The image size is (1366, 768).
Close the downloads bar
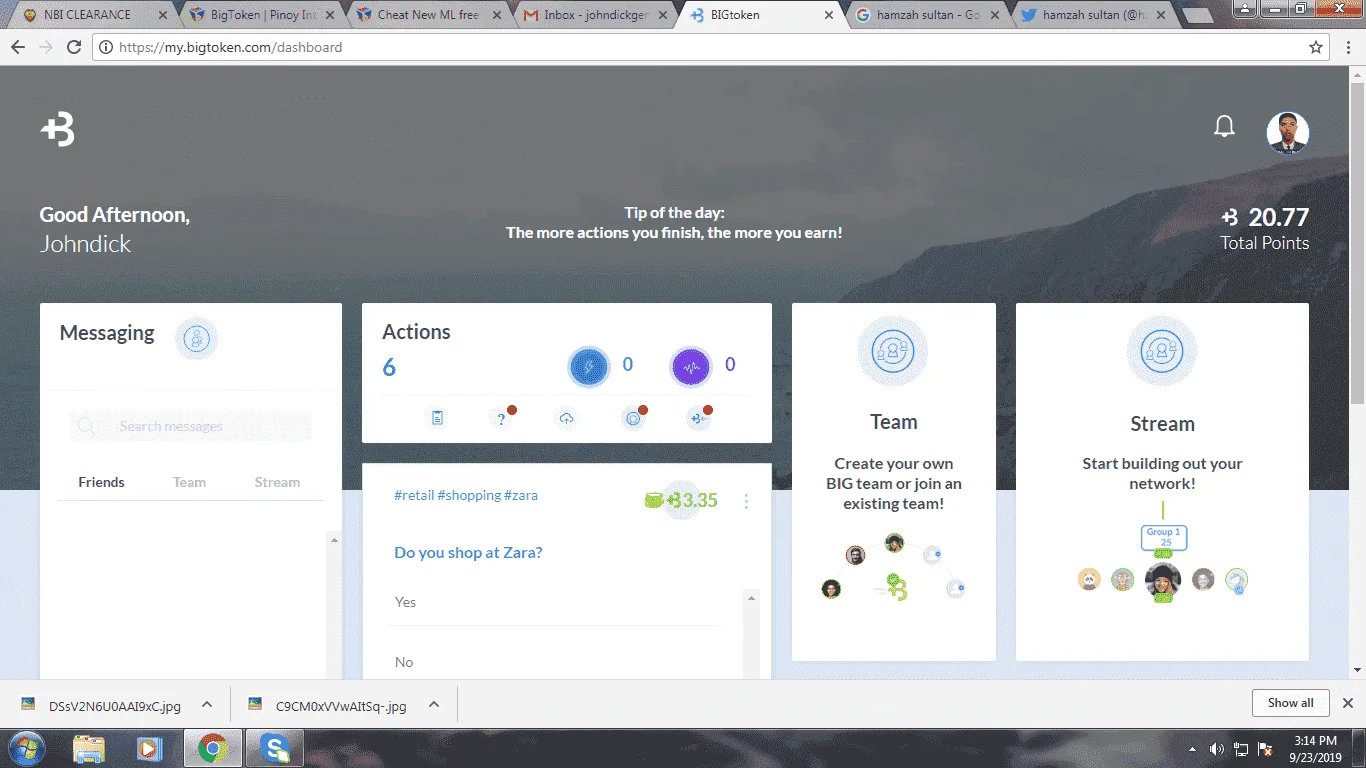[x=1348, y=703]
